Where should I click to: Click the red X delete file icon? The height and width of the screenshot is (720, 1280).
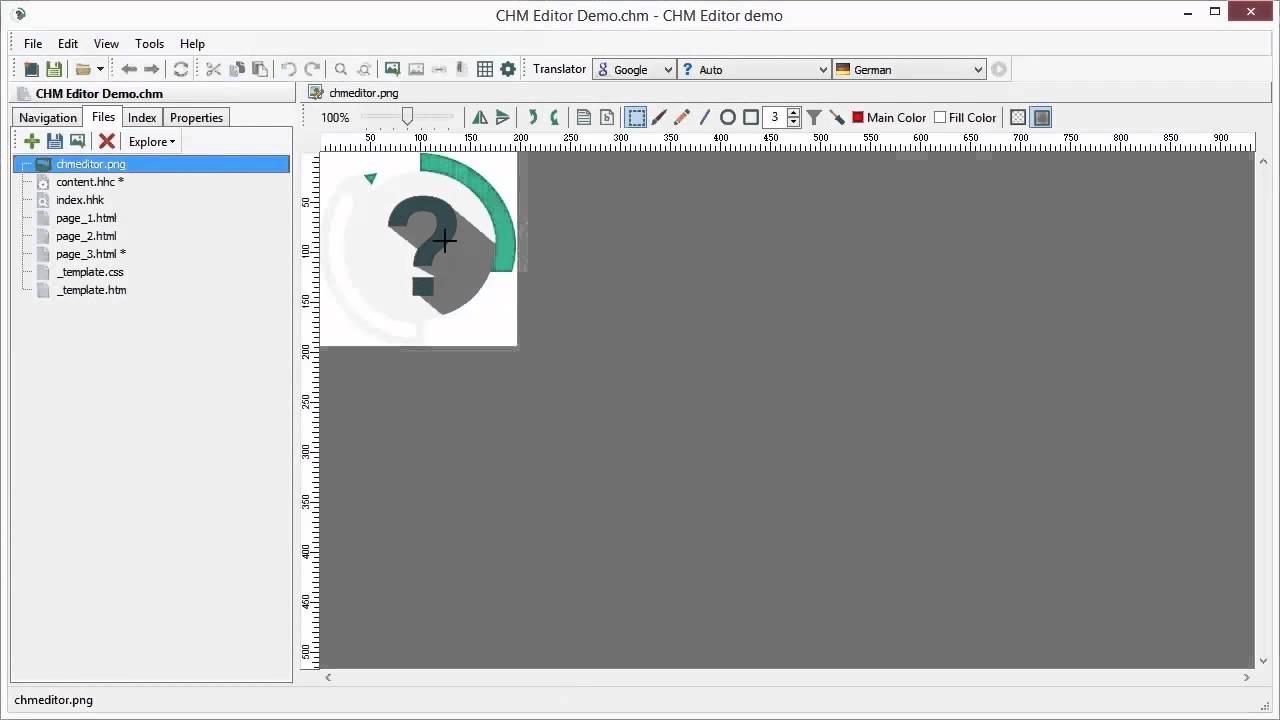[x=107, y=142]
